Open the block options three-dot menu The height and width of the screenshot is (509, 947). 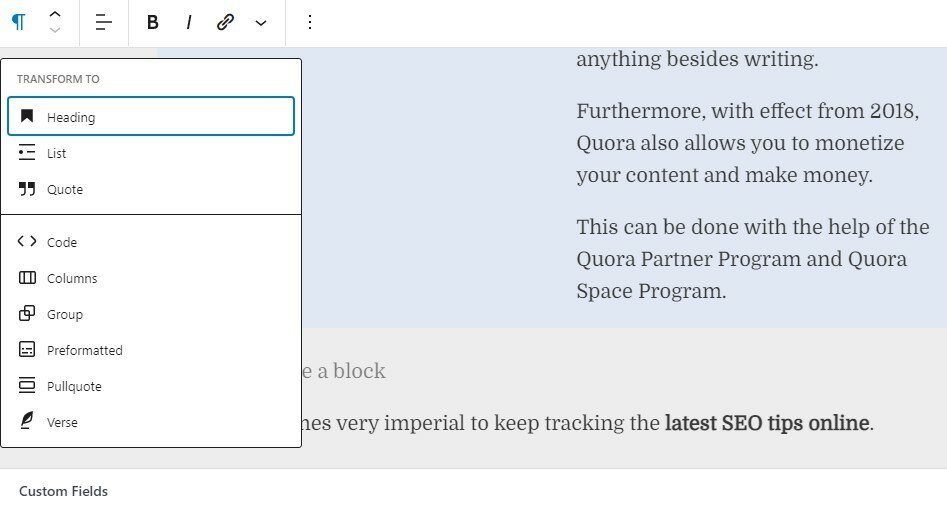(x=310, y=22)
